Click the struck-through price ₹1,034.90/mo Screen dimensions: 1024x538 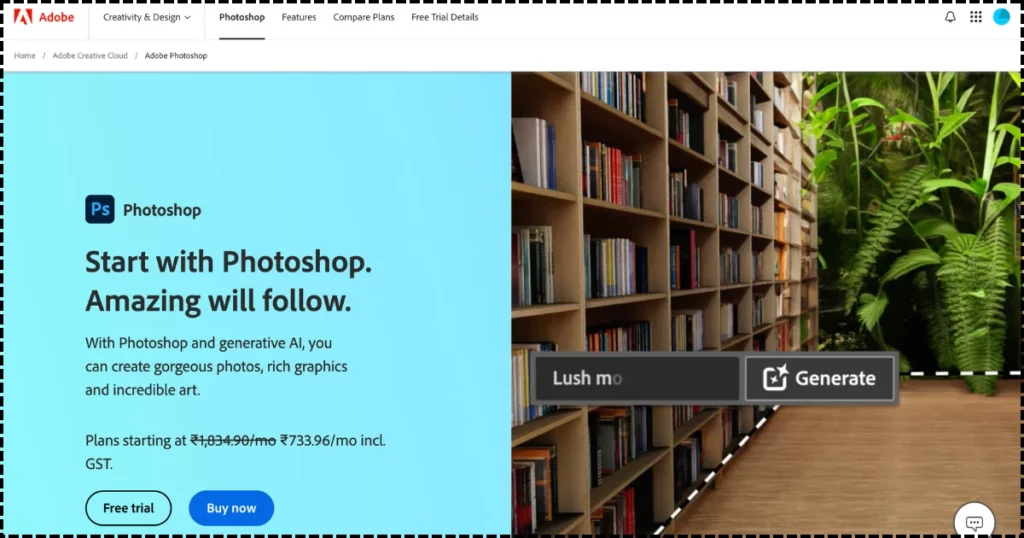[x=233, y=440]
